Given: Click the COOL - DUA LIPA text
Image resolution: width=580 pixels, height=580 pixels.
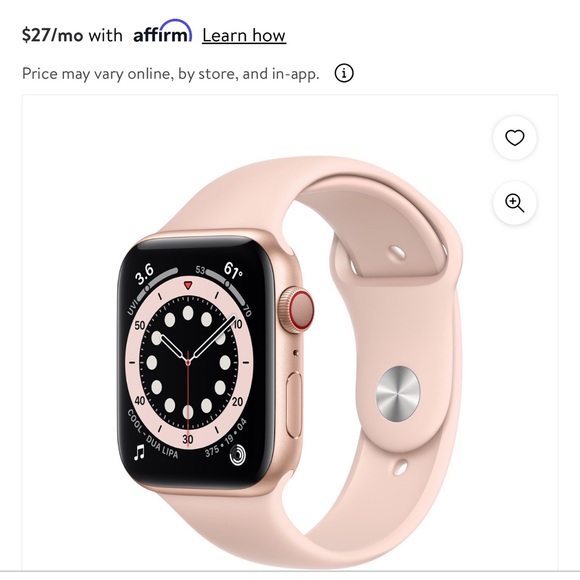Looking at the screenshot, I should (x=152, y=434).
